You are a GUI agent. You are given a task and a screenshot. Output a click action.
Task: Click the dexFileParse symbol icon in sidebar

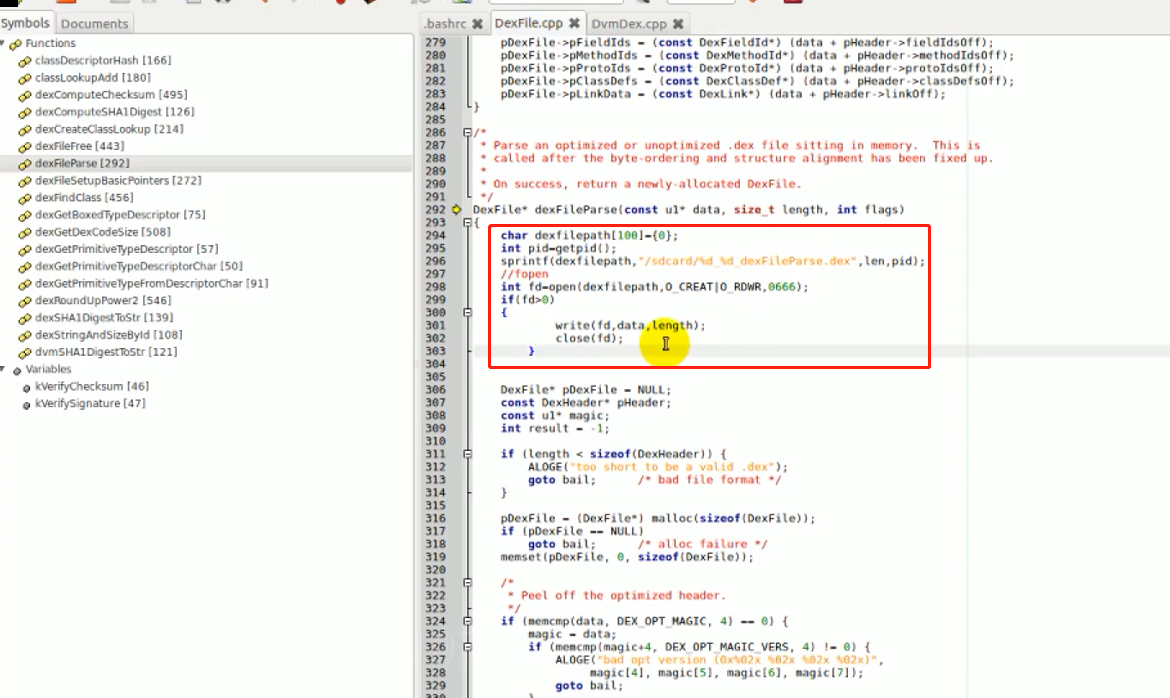coord(25,163)
